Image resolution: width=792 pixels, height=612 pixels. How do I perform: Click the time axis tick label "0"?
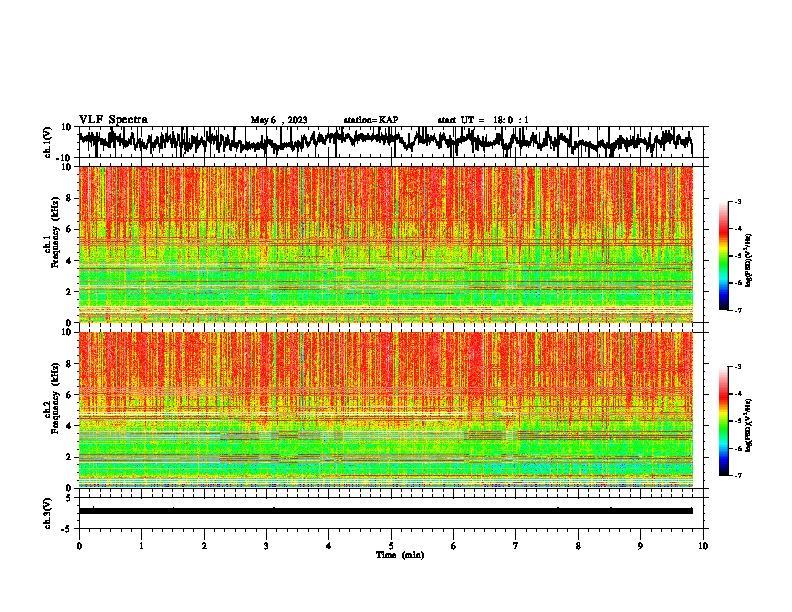pyautogui.click(x=79, y=546)
